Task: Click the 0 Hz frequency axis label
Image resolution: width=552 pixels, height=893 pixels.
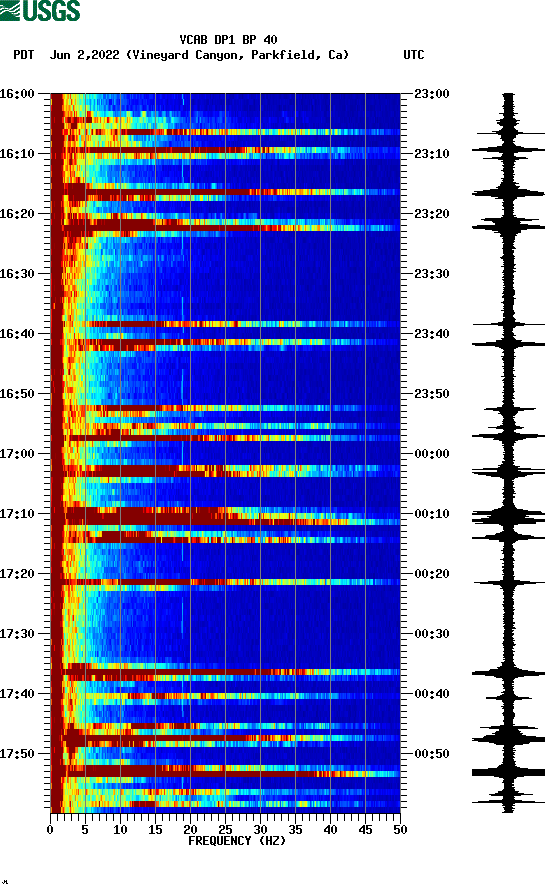Action: tap(50, 830)
